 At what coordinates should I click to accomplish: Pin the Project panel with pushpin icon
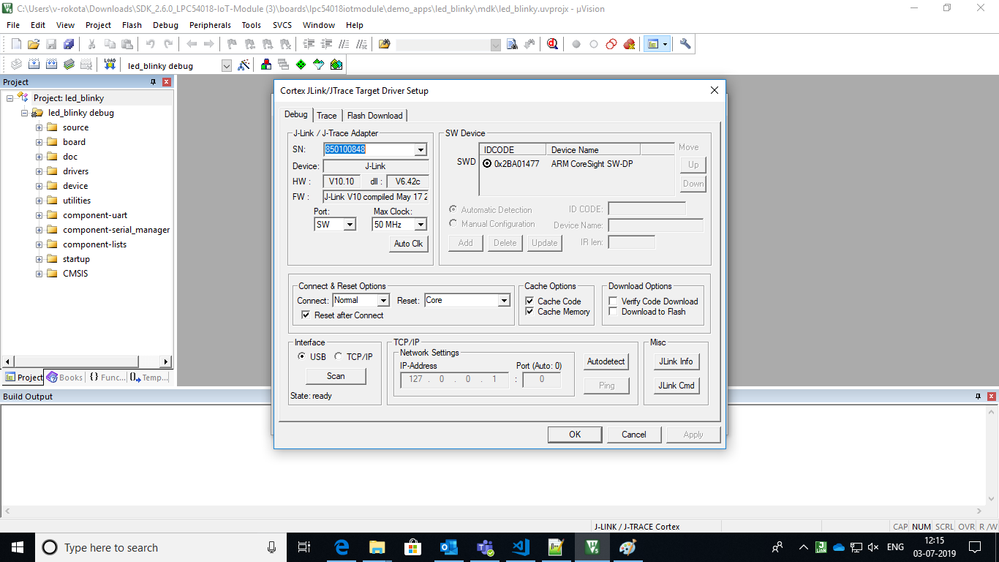153,82
